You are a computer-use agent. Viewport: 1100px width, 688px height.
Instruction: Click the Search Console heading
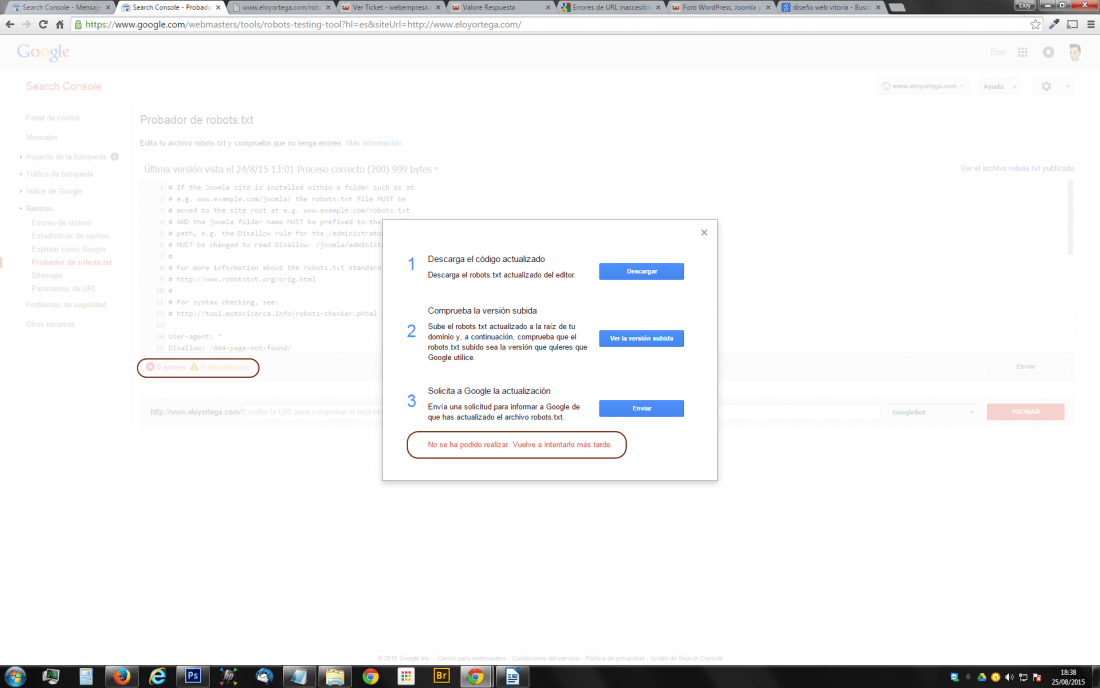click(64, 86)
